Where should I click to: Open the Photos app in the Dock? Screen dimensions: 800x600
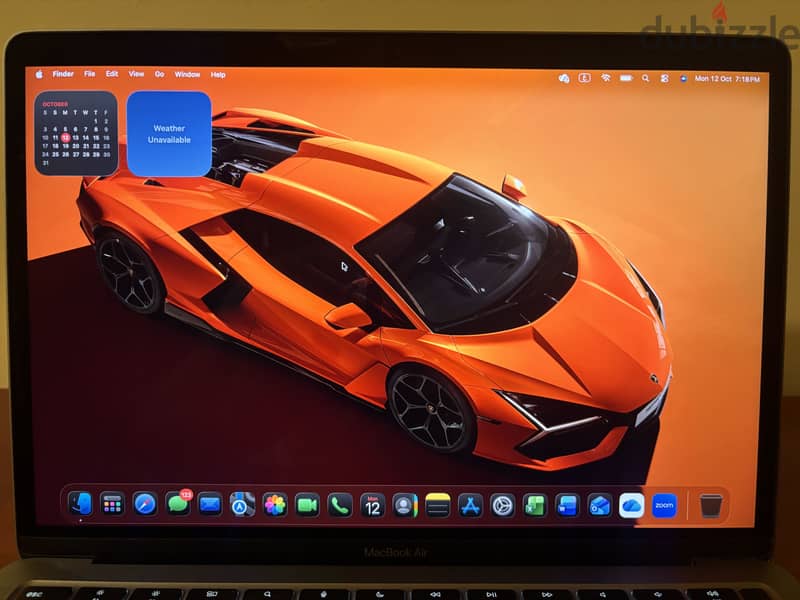275,505
